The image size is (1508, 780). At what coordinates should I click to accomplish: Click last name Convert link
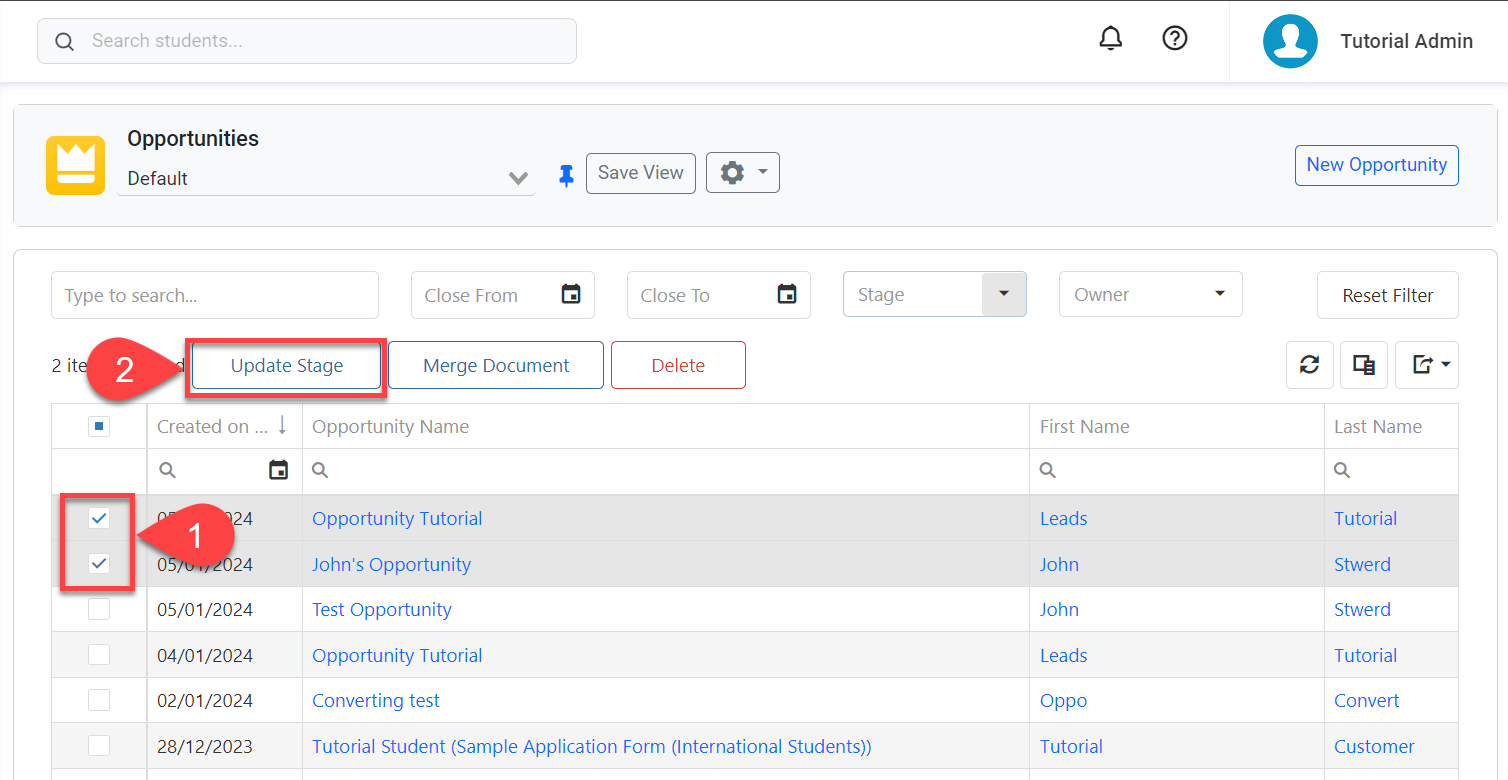pyautogui.click(x=1367, y=700)
